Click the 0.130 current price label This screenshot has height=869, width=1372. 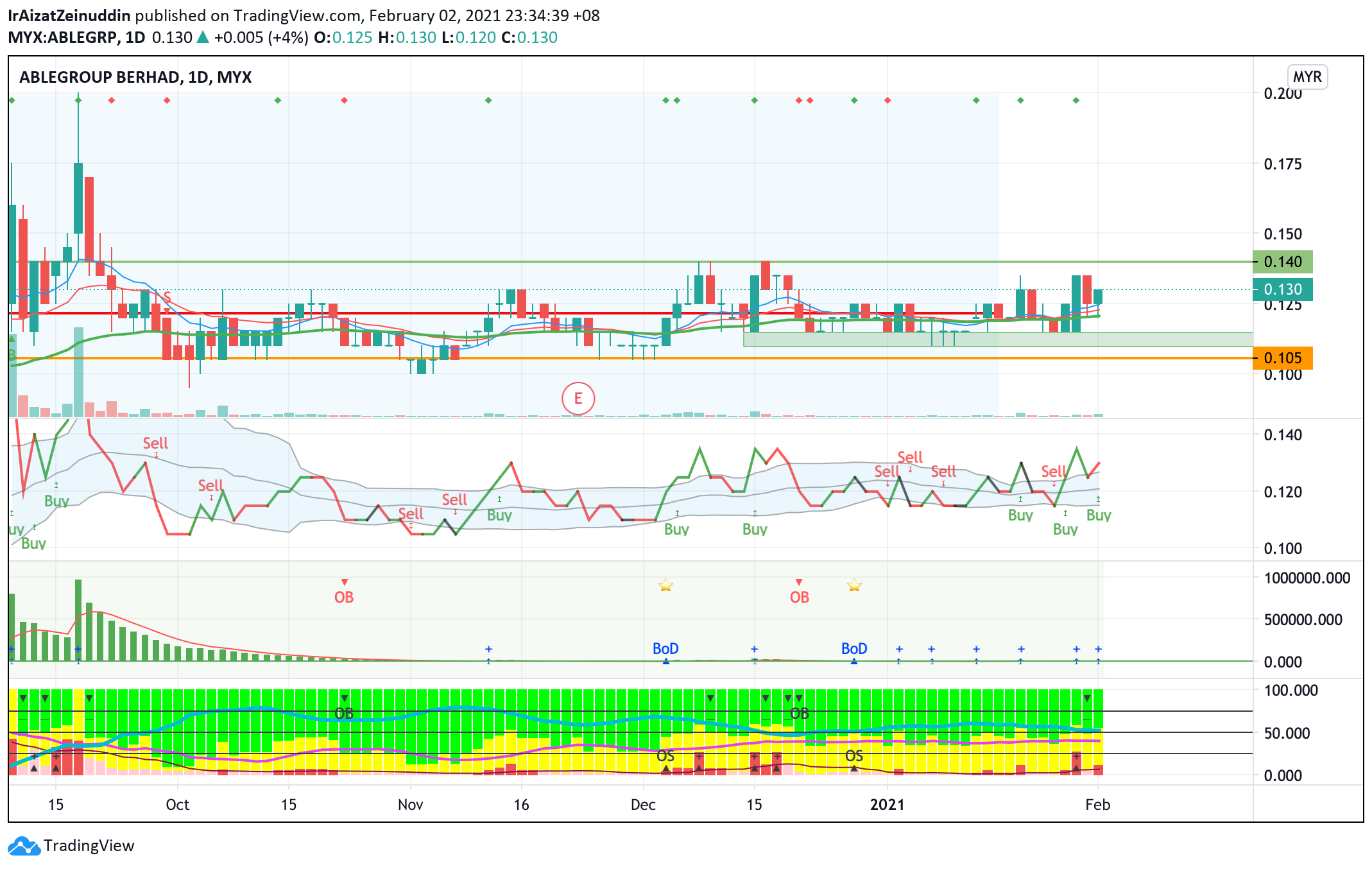coord(1282,289)
